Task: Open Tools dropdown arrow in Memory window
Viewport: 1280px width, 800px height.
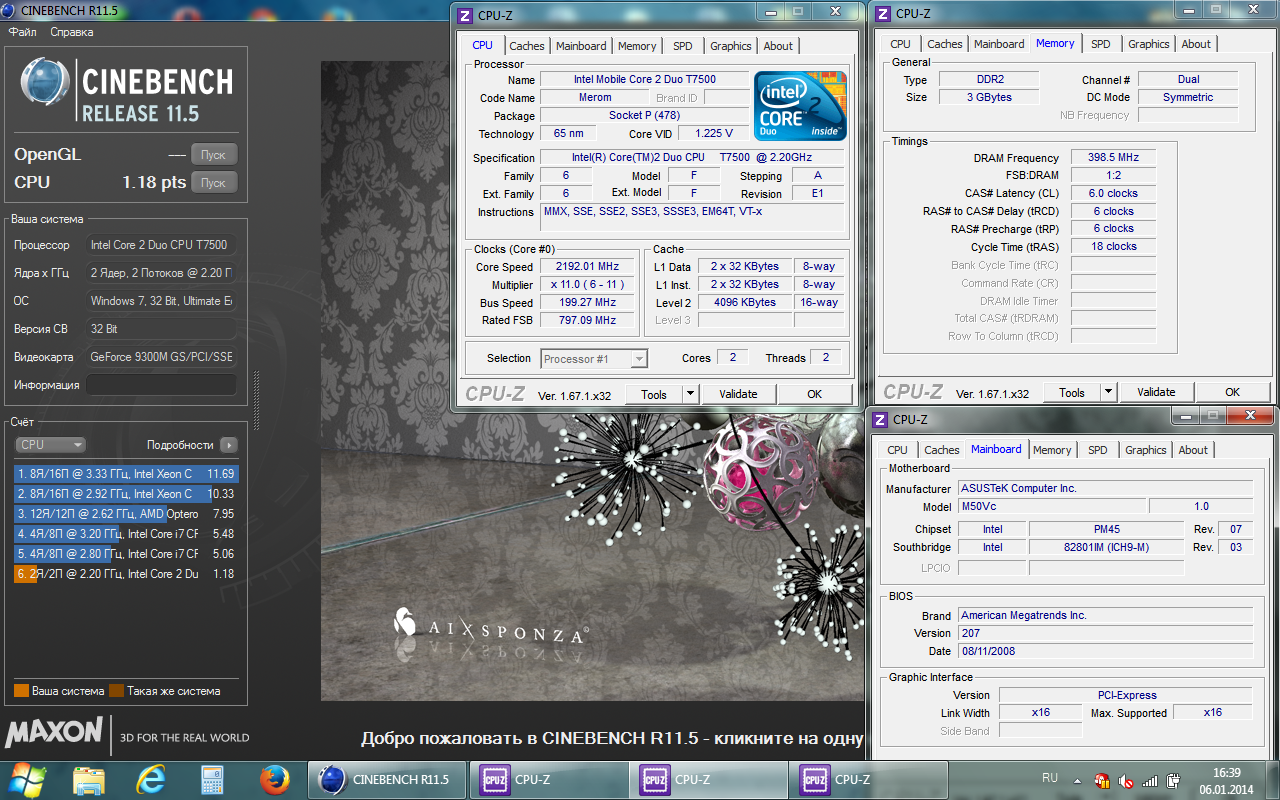Action: [1108, 393]
